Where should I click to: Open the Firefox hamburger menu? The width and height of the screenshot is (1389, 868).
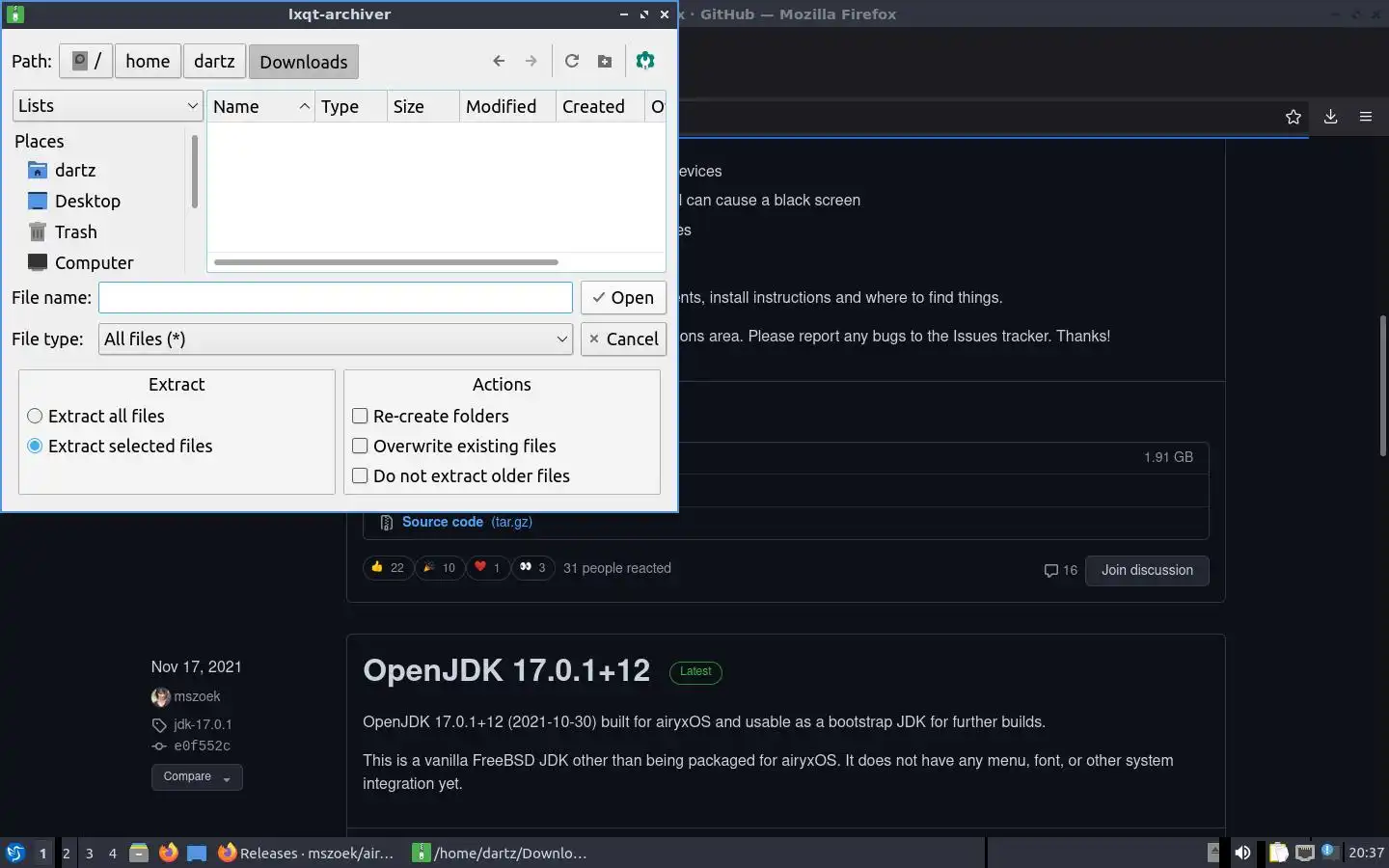coord(1366,117)
